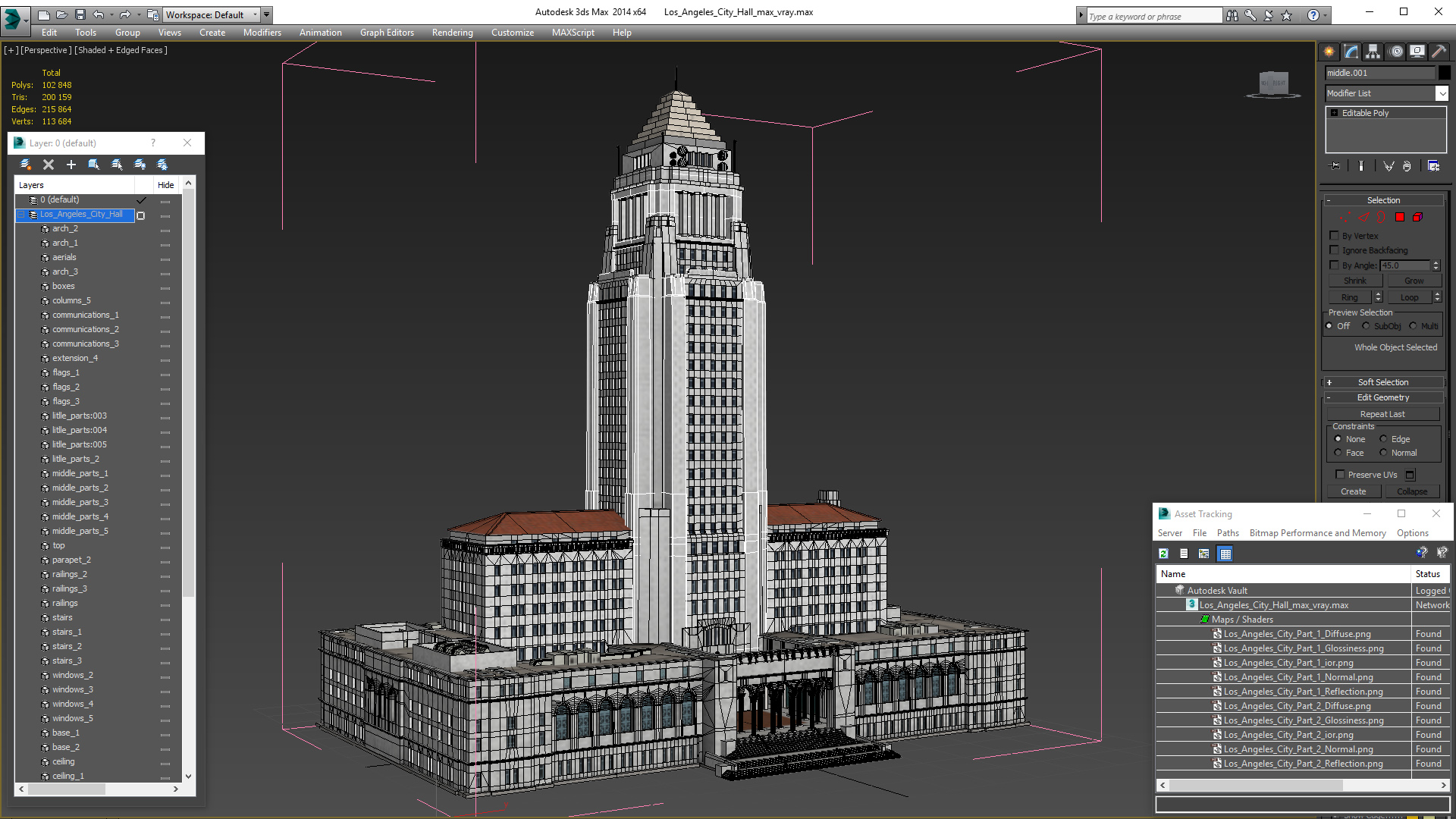The width and height of the screenshot is (1456, 819).
Task: Collapse the Selection rollout
Action: (1383, 200)
